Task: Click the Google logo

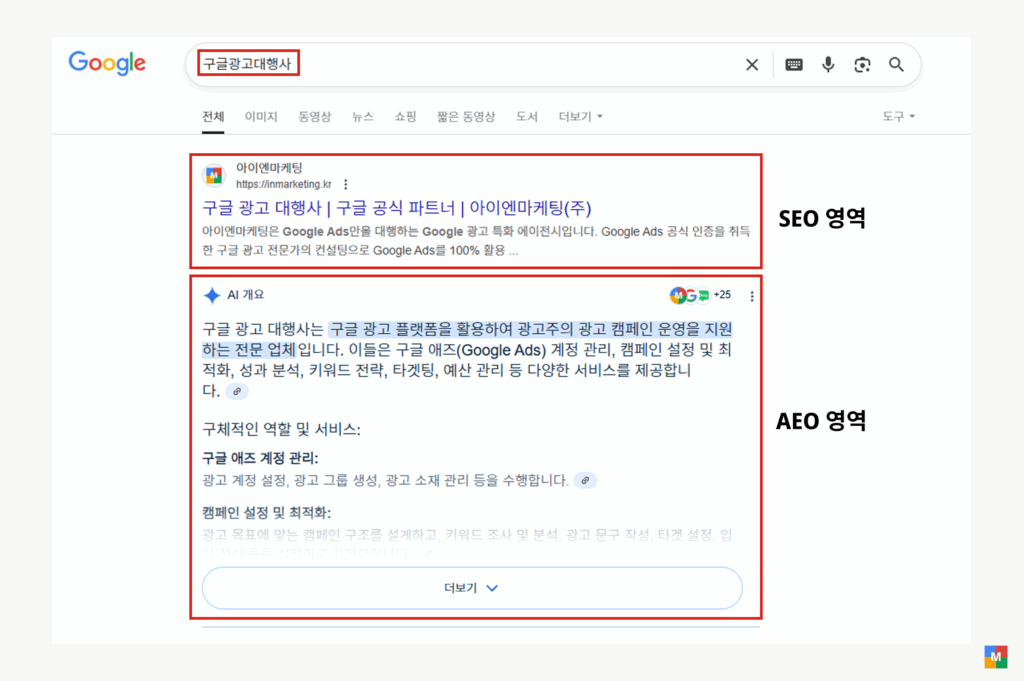Action: (x=107, y=63)
